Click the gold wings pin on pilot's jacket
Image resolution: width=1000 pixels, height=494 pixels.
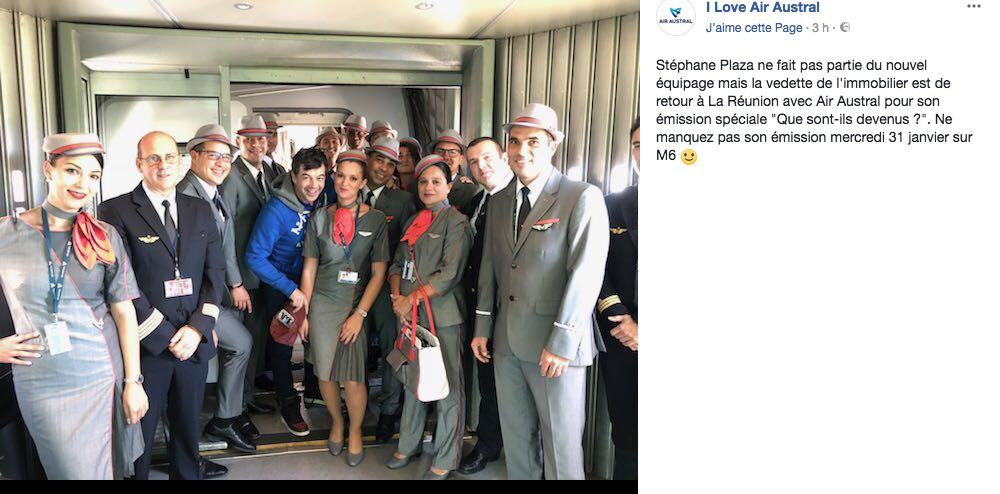pyautogui.click(x=149, y=239)
